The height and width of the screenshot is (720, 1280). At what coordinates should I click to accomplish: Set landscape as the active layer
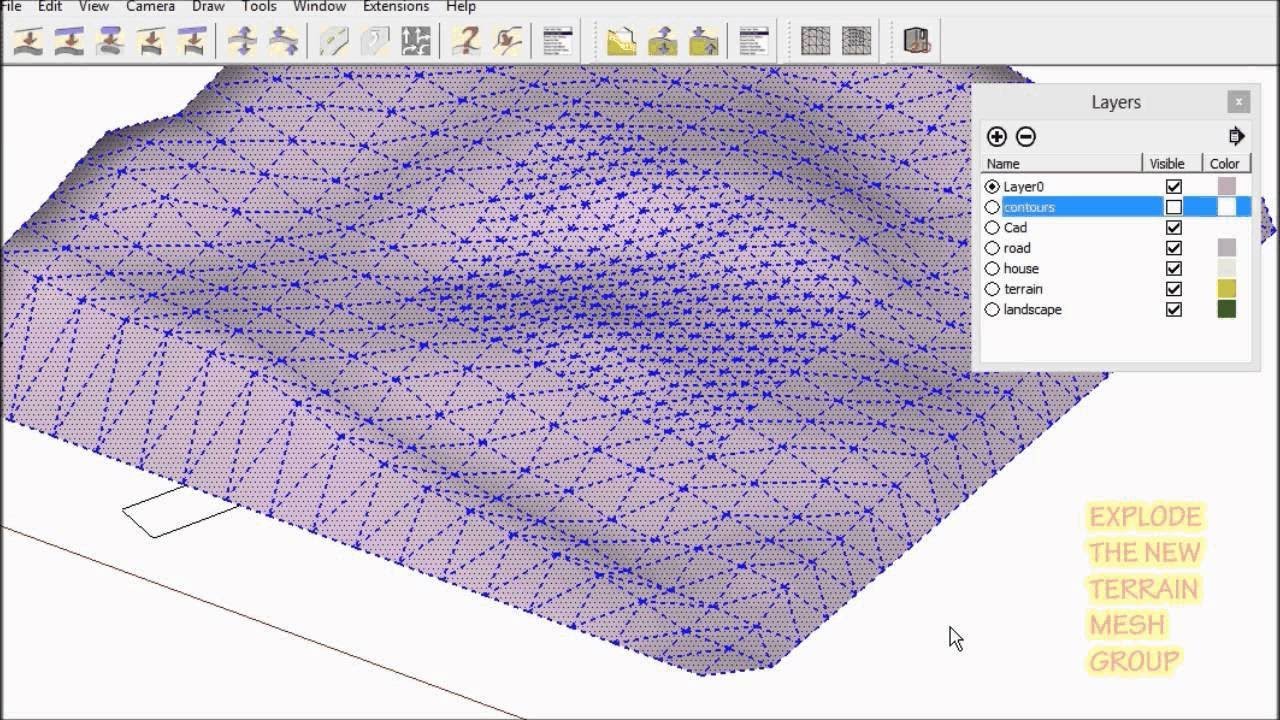point(992,310)
